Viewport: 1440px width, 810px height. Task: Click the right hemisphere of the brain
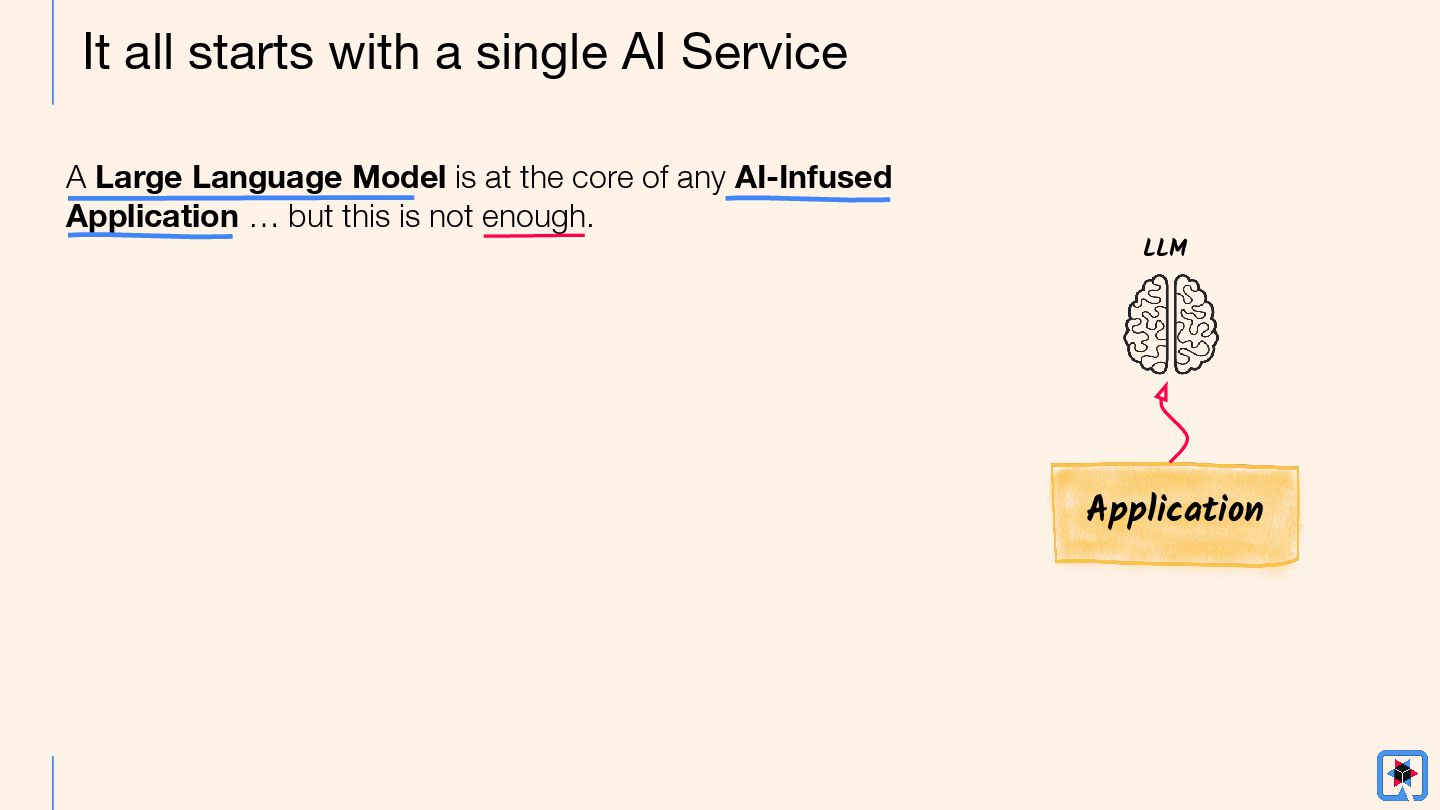click(1195, 324)
